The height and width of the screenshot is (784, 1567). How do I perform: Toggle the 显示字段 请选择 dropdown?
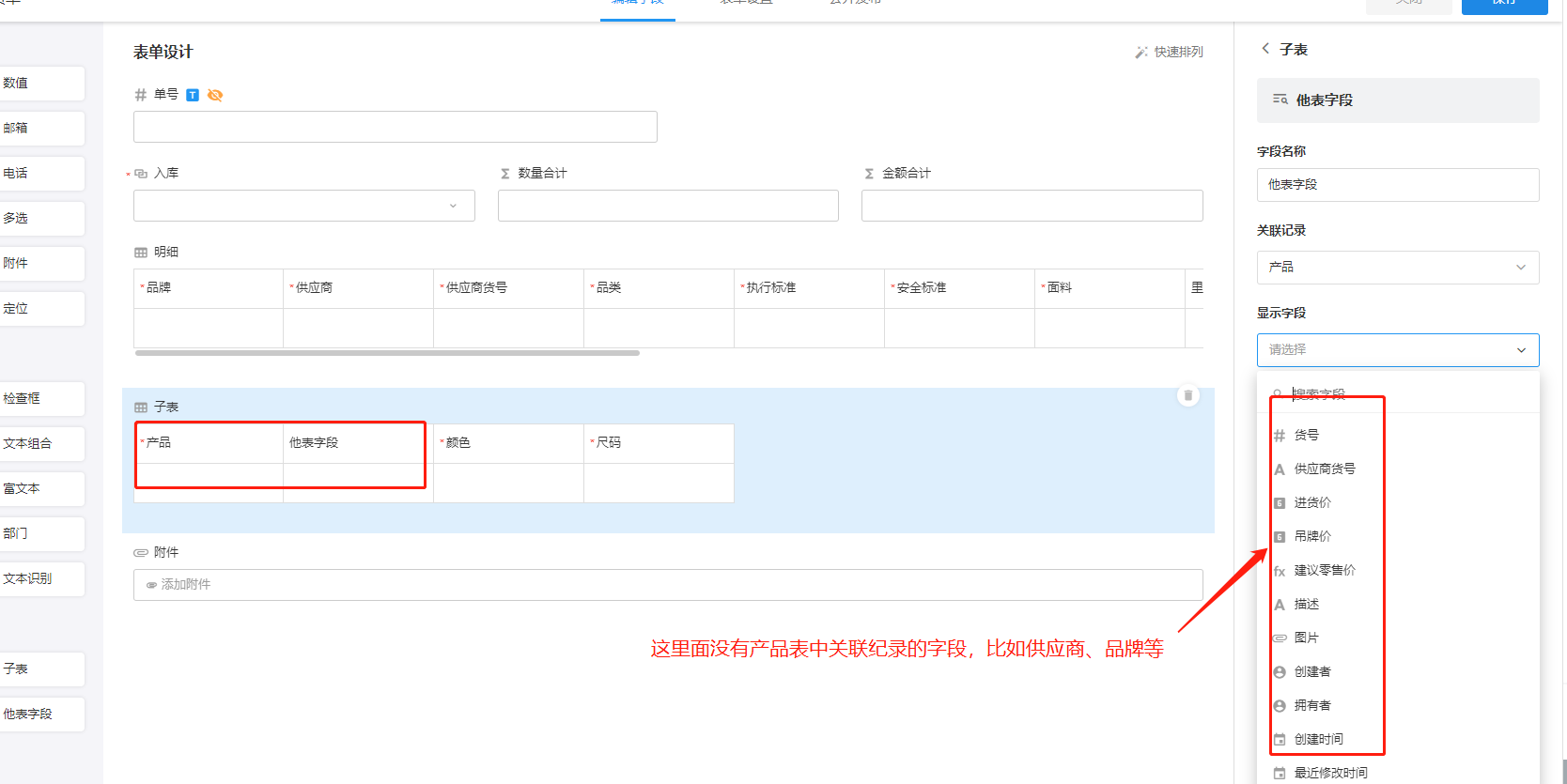coord(1397,350)
